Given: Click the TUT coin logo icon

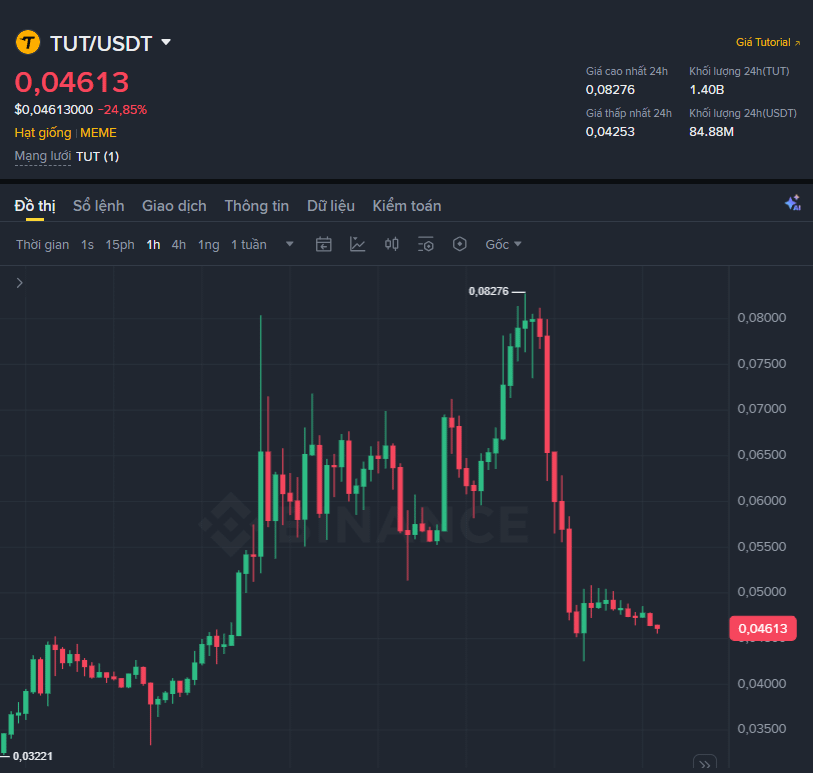Looking at the screenshot, I should tap(27, 43).
